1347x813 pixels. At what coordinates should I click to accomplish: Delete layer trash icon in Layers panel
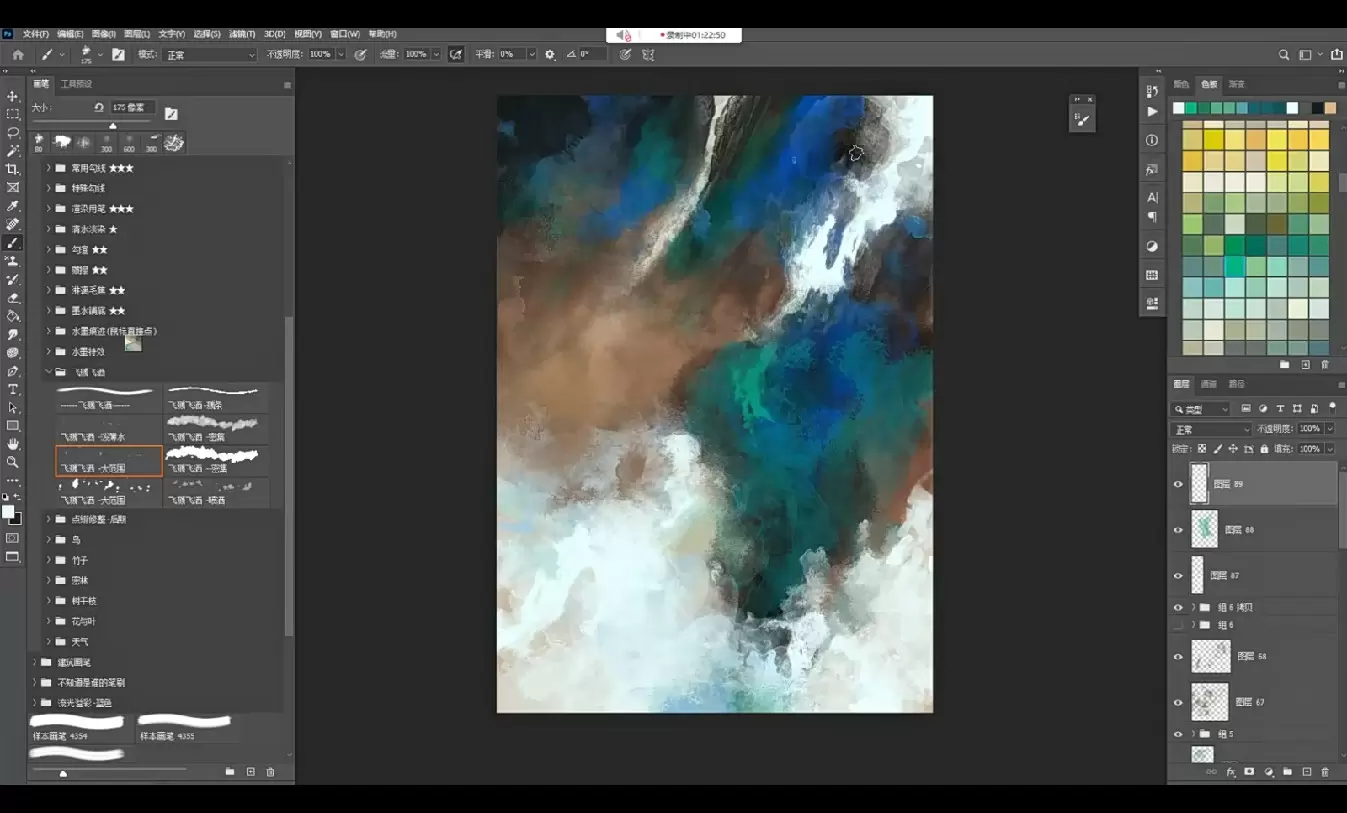click(x=1325, y=772)
